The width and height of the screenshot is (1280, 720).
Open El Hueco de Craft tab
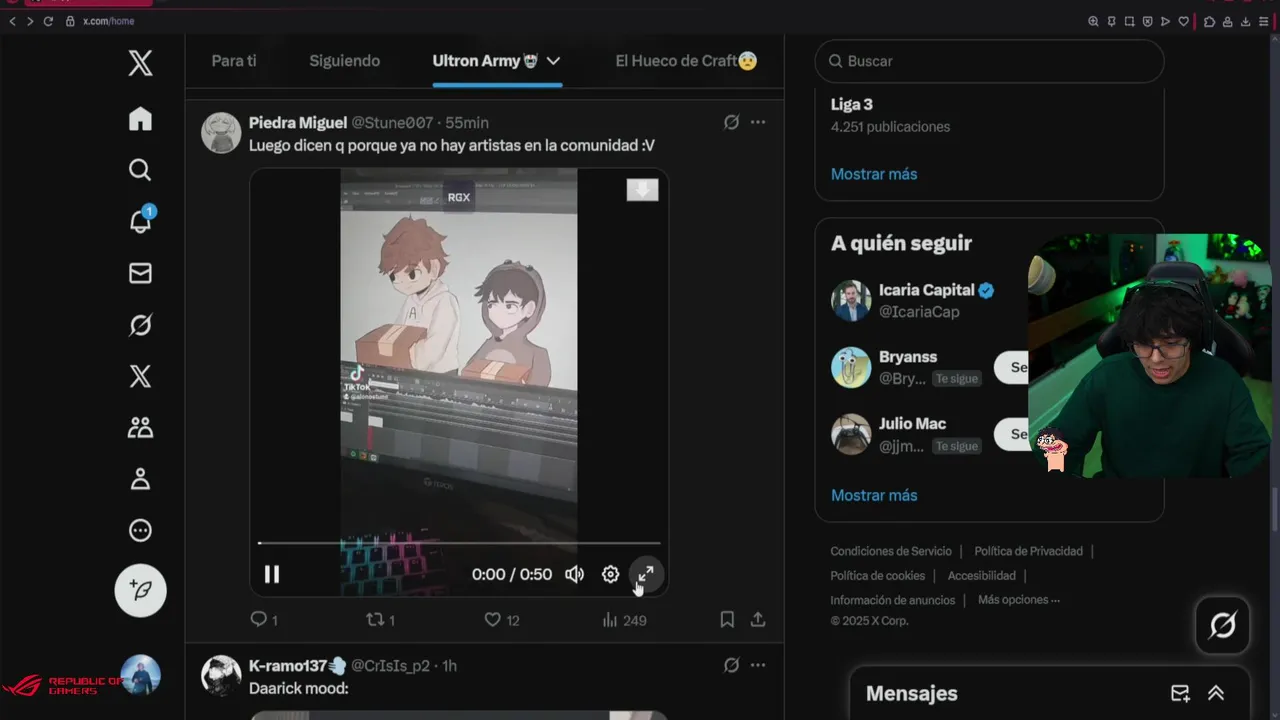pos(686,61)
